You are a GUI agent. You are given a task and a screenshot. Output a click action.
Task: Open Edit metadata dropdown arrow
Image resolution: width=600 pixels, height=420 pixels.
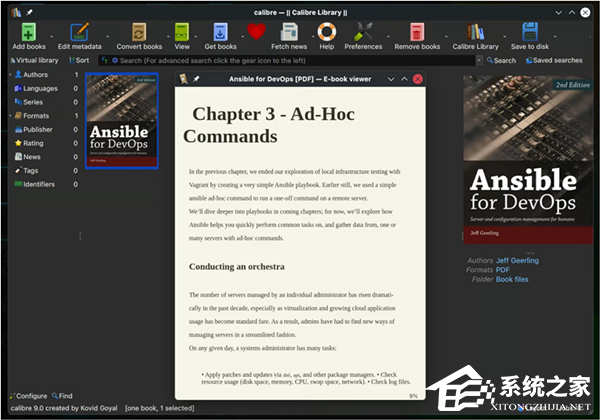point(108,37)
